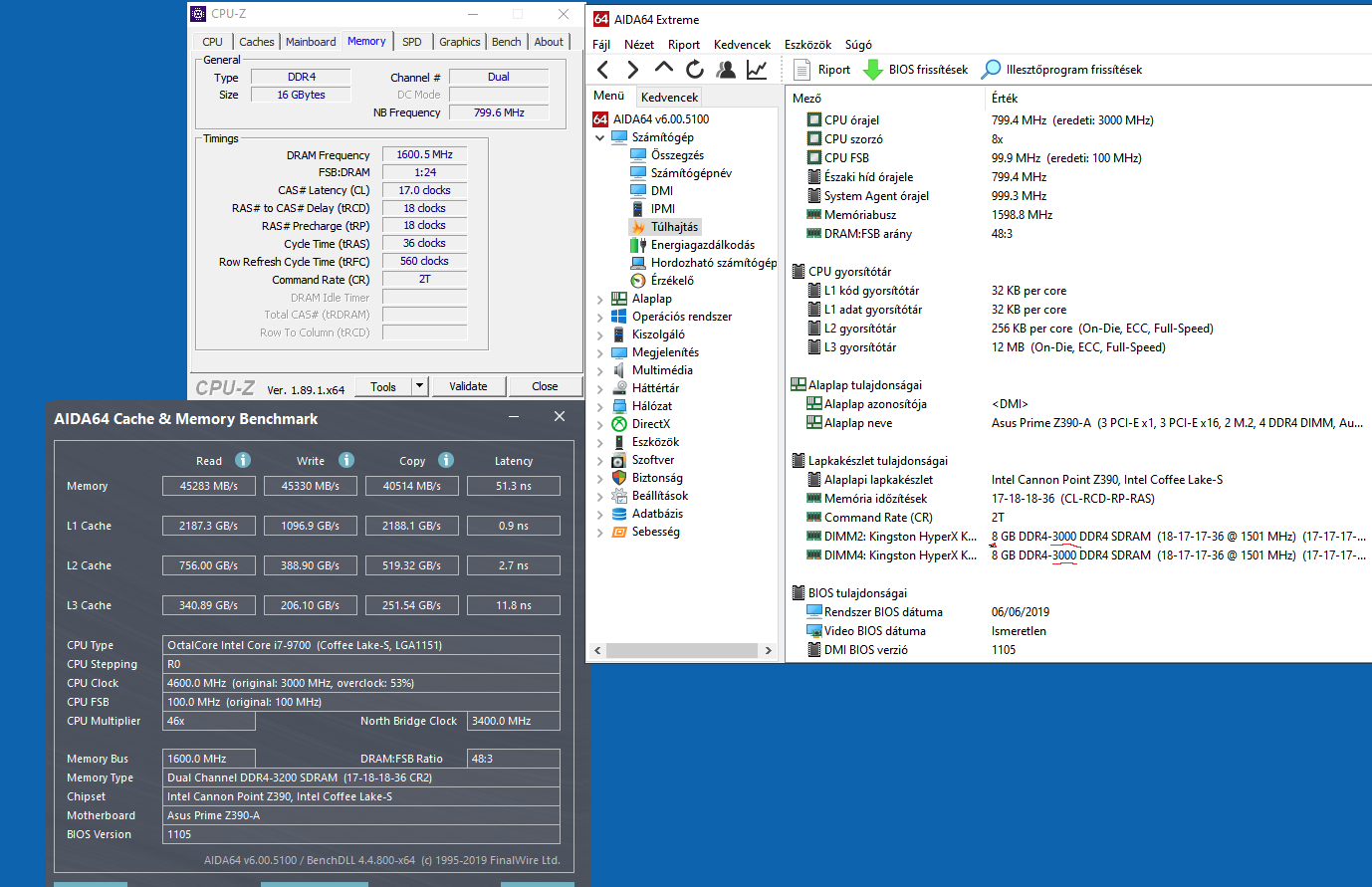Click the AIDA64 back navigation arrow
This screenshot has width=1372, height=887.
[602, 69]
